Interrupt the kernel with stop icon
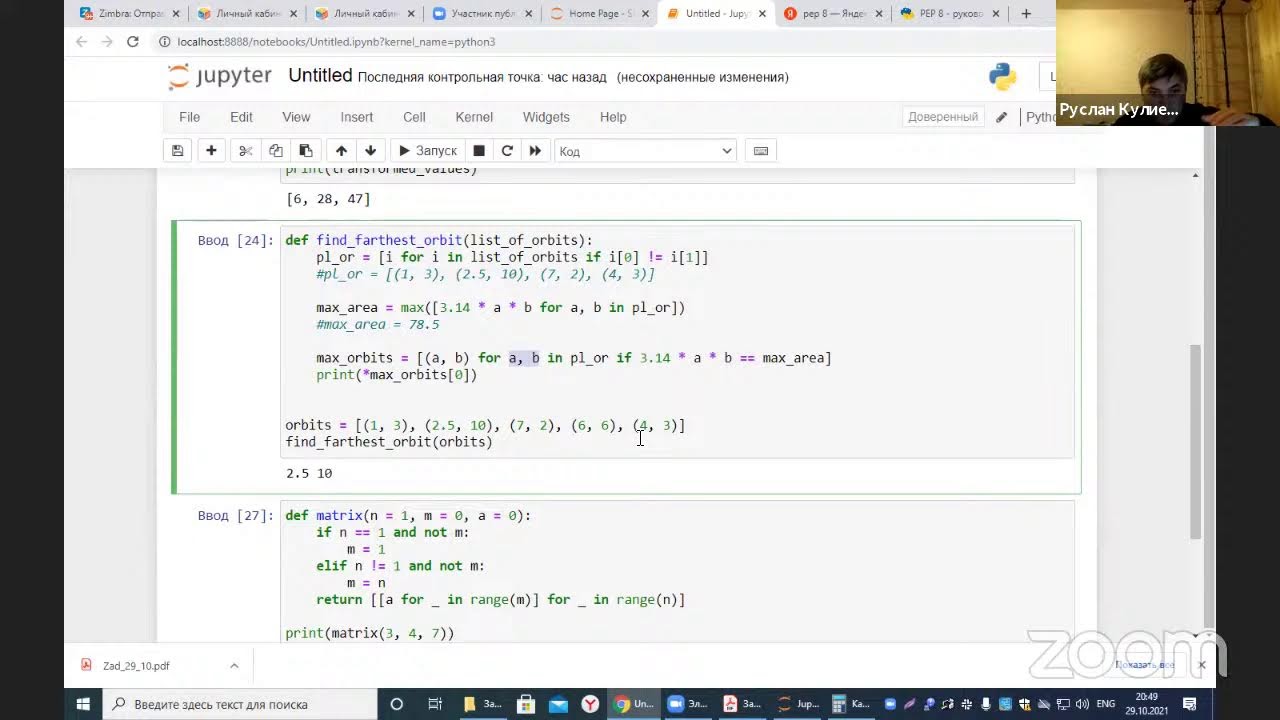 tap(479, 151)
